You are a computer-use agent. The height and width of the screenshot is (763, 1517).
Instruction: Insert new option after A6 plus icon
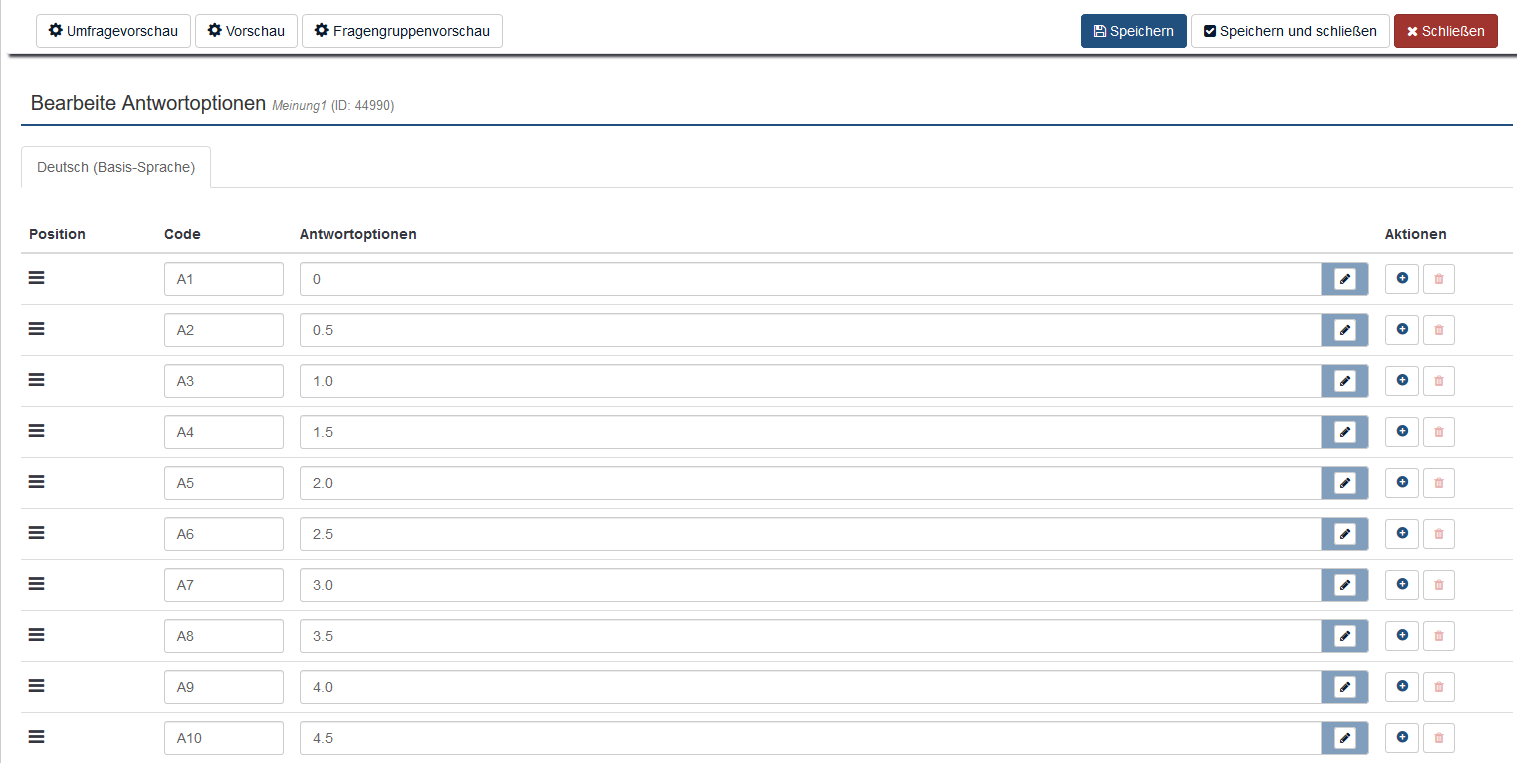pos(1401,533)
